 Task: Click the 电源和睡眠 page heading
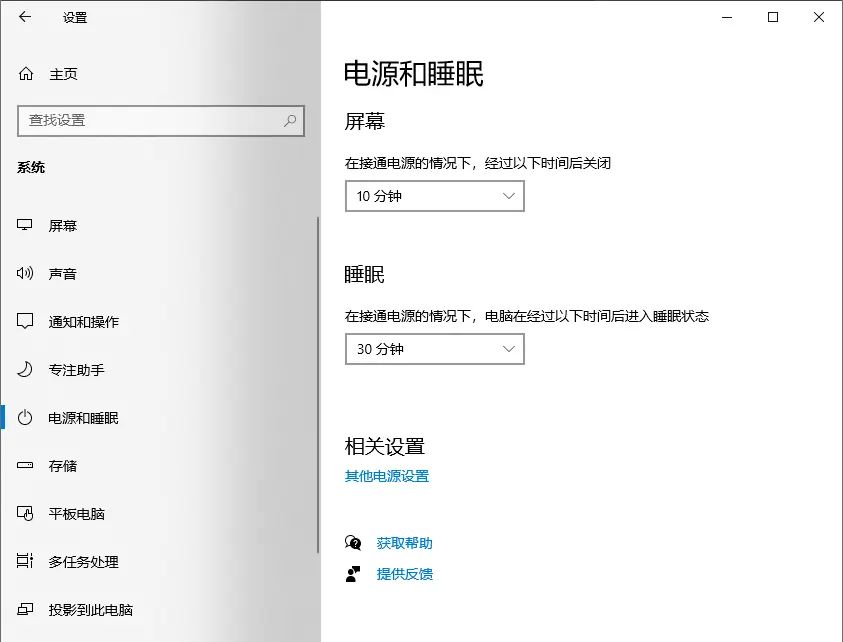coord(414,74)
